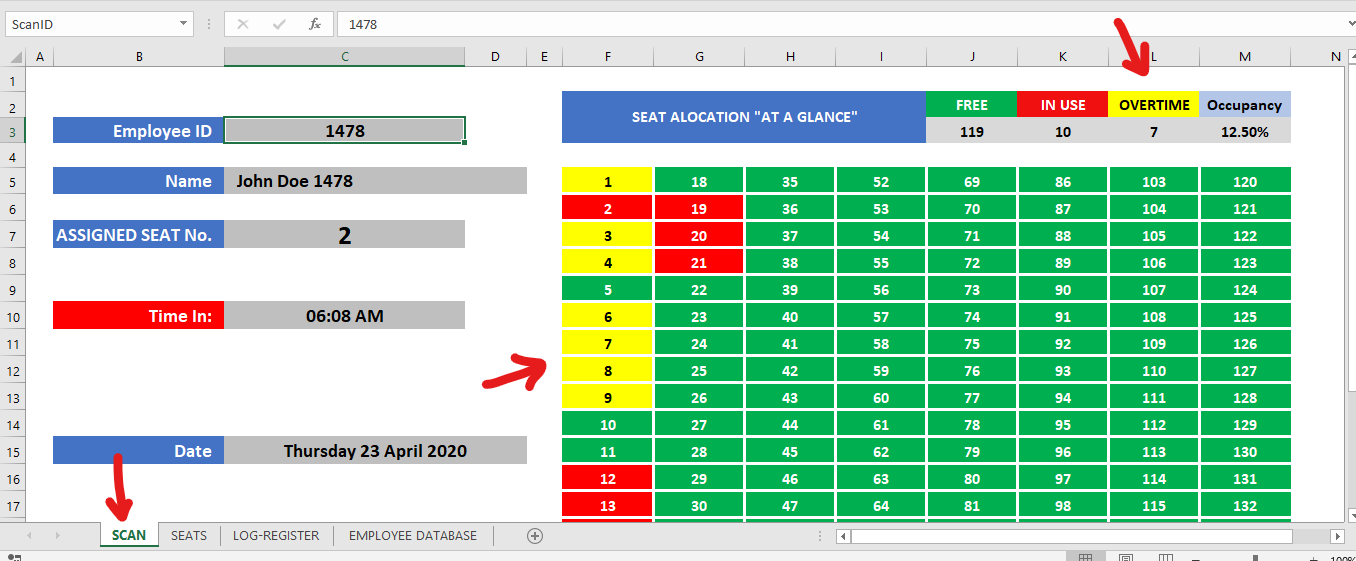This screenshot has height=561, width=1356.
Task: Select red seat cell 19
Action: [699, 208]
